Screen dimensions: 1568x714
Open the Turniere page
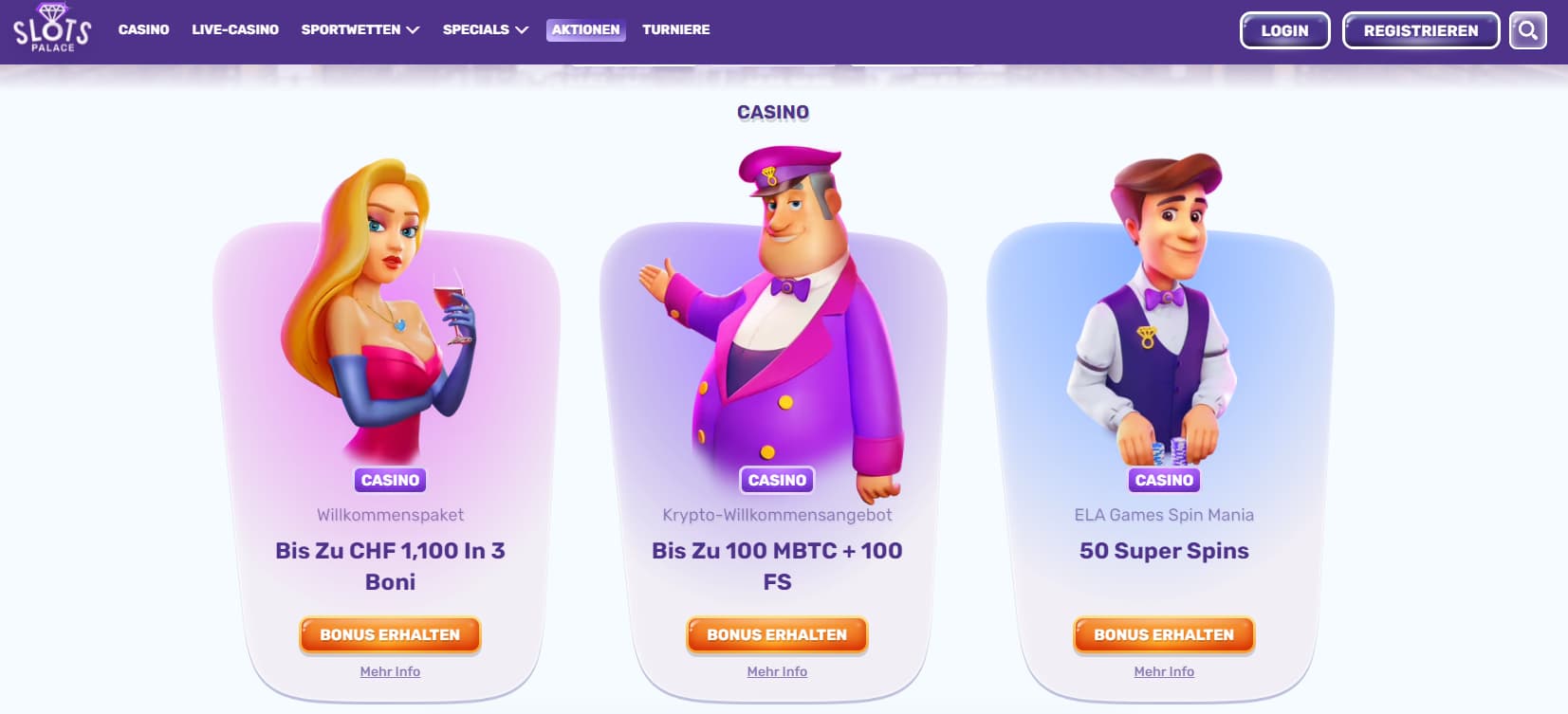pos(676,29)
